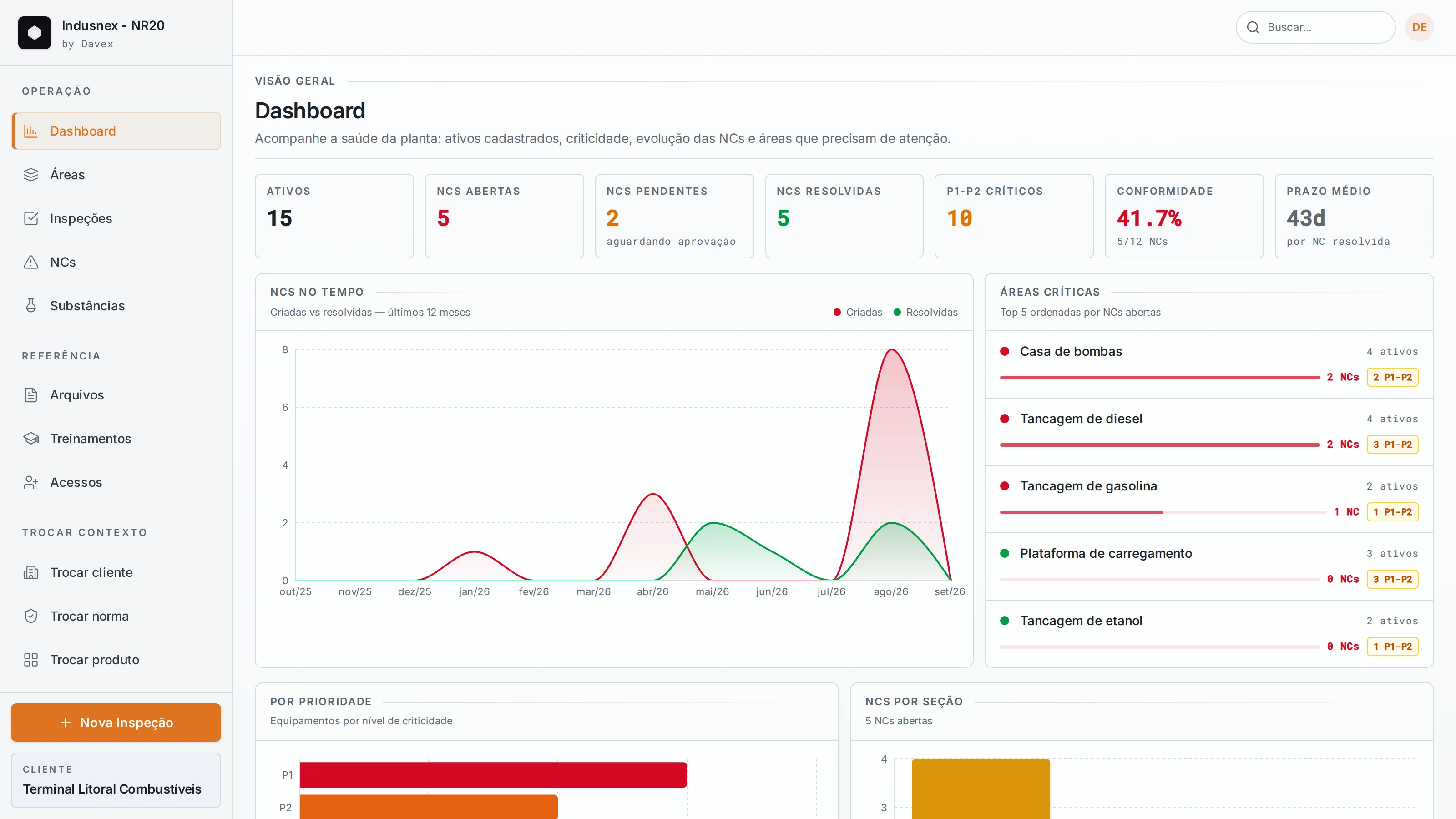
Task: Click the yellow bar in NCs por seção
Action: 981,789
